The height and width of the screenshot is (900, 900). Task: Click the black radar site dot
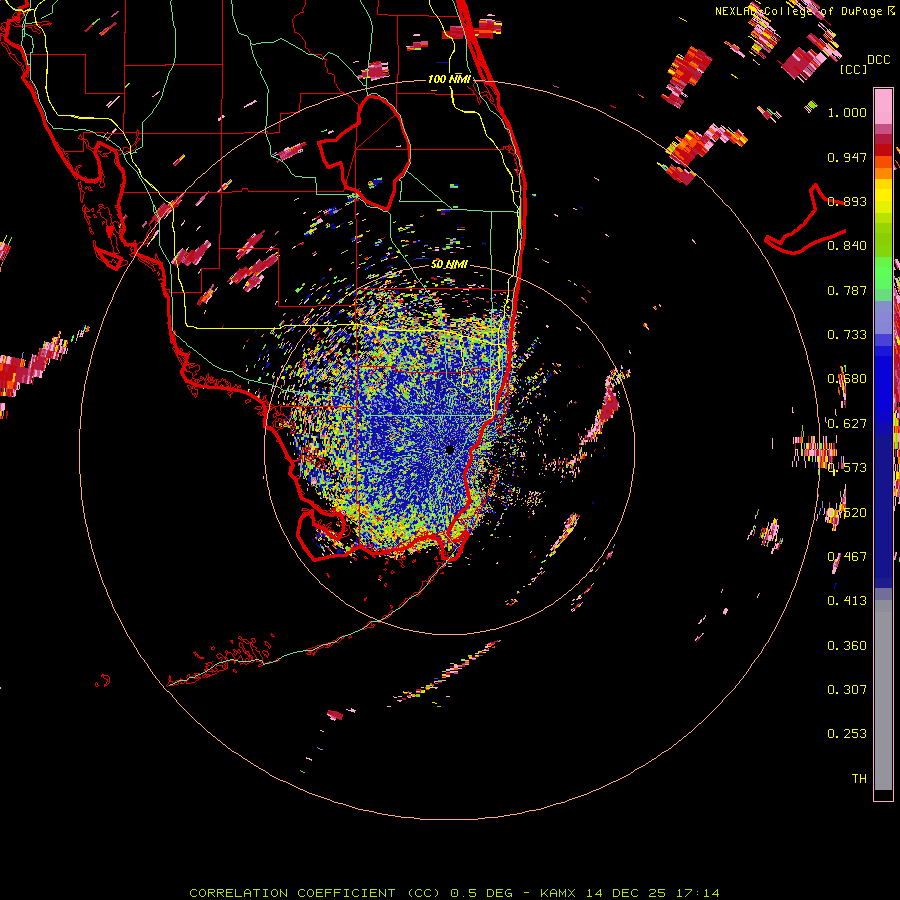click(x=450, y=450)
